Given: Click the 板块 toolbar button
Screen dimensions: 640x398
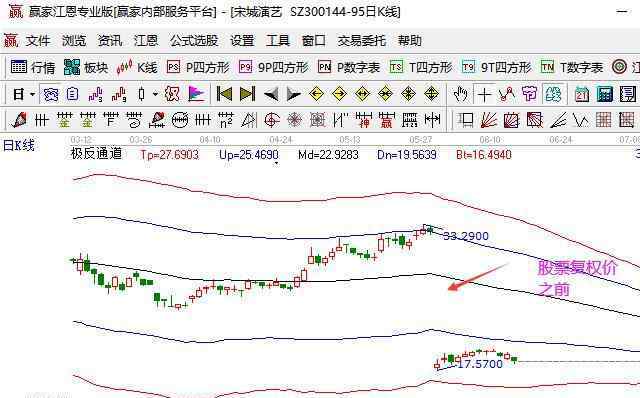Looking at the screenshot, I should 86,67.
